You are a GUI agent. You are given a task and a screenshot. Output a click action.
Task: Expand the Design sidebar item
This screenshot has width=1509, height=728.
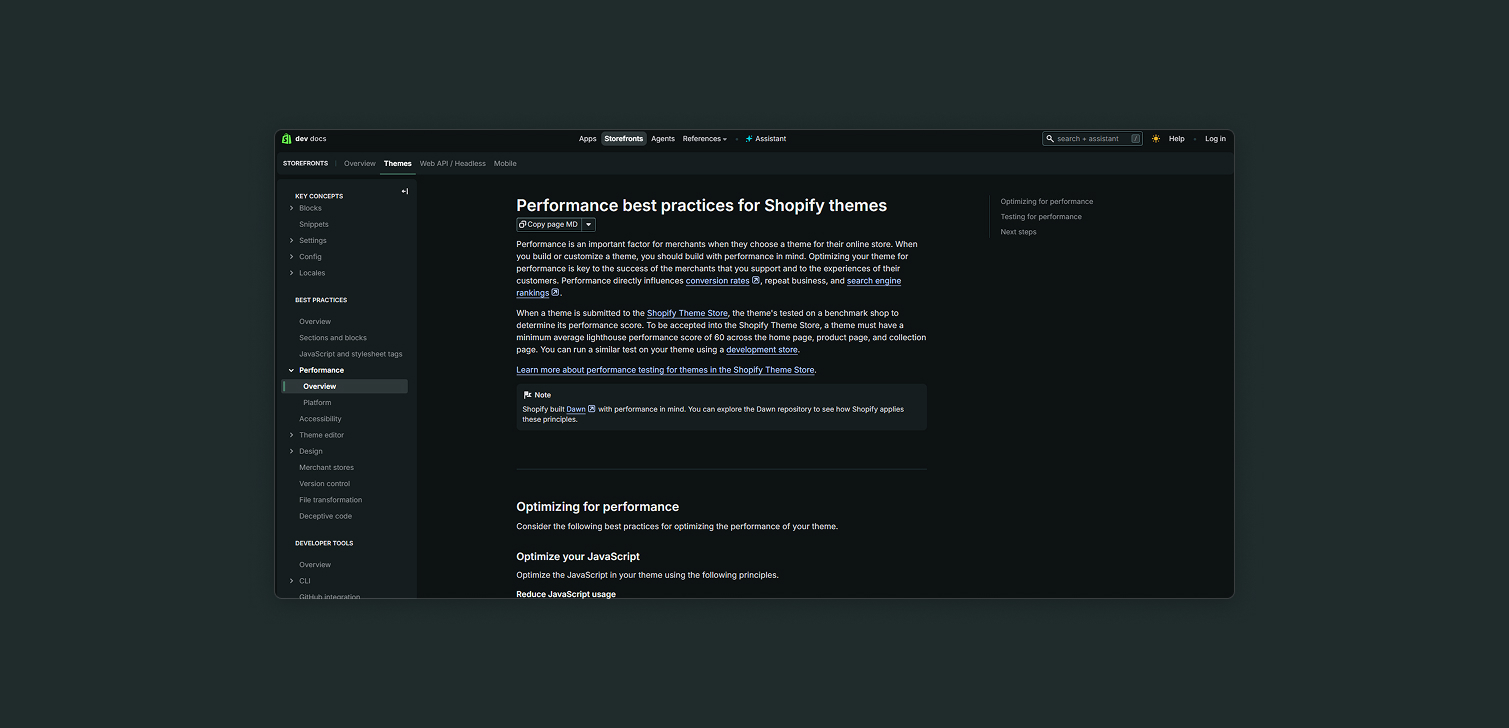coord(292,451)
